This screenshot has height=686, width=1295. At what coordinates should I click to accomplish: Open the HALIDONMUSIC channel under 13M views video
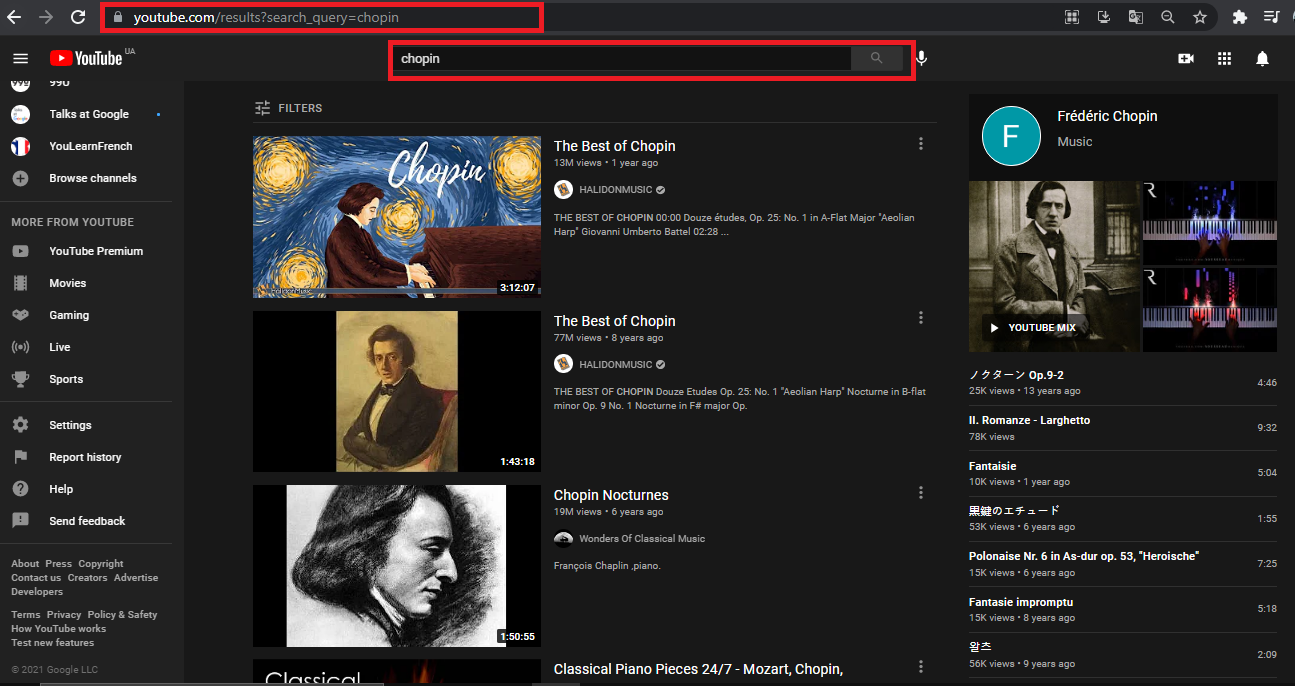tap(616, 189)
